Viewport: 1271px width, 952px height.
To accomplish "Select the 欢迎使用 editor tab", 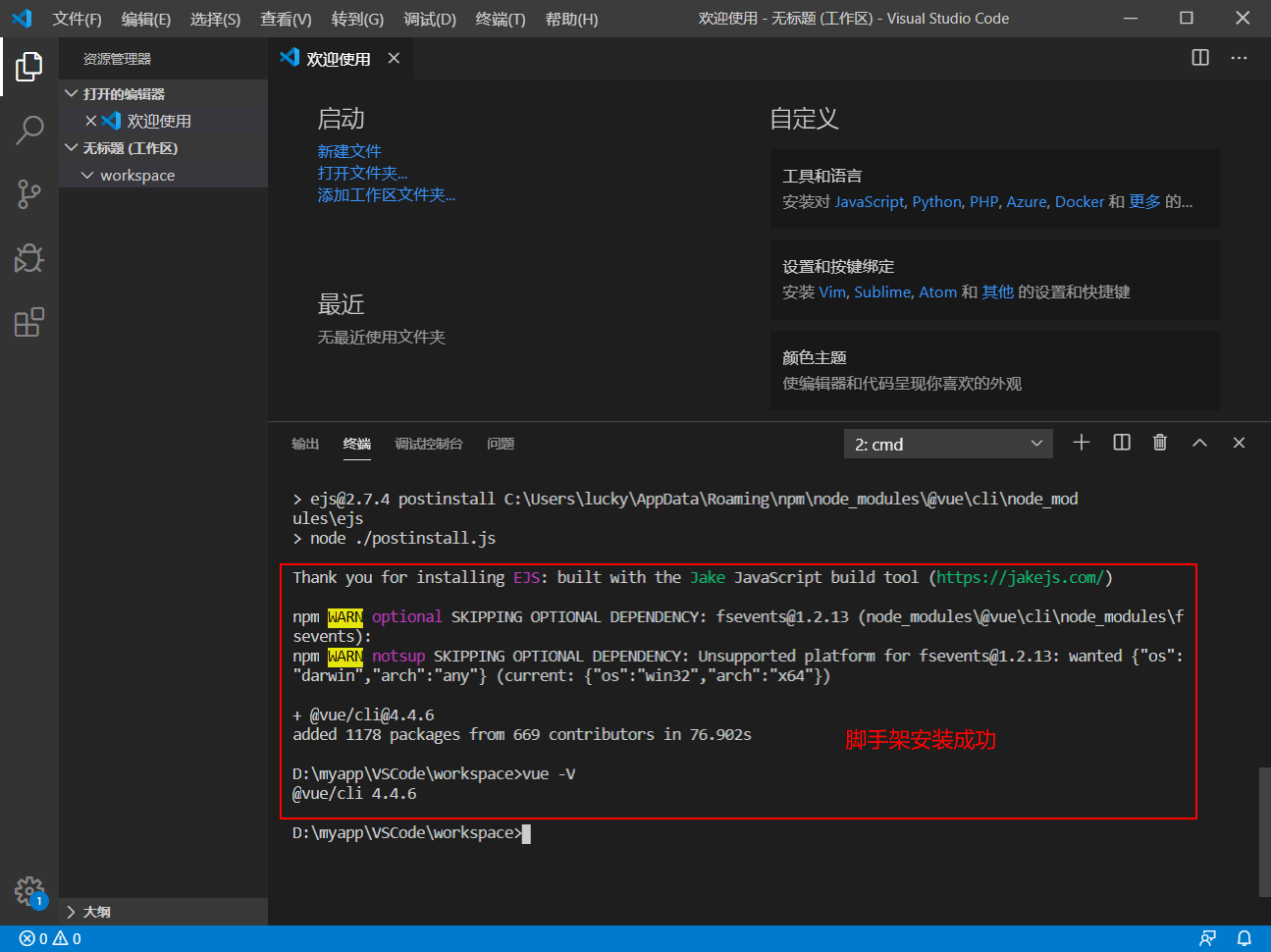I will [339, 59].
